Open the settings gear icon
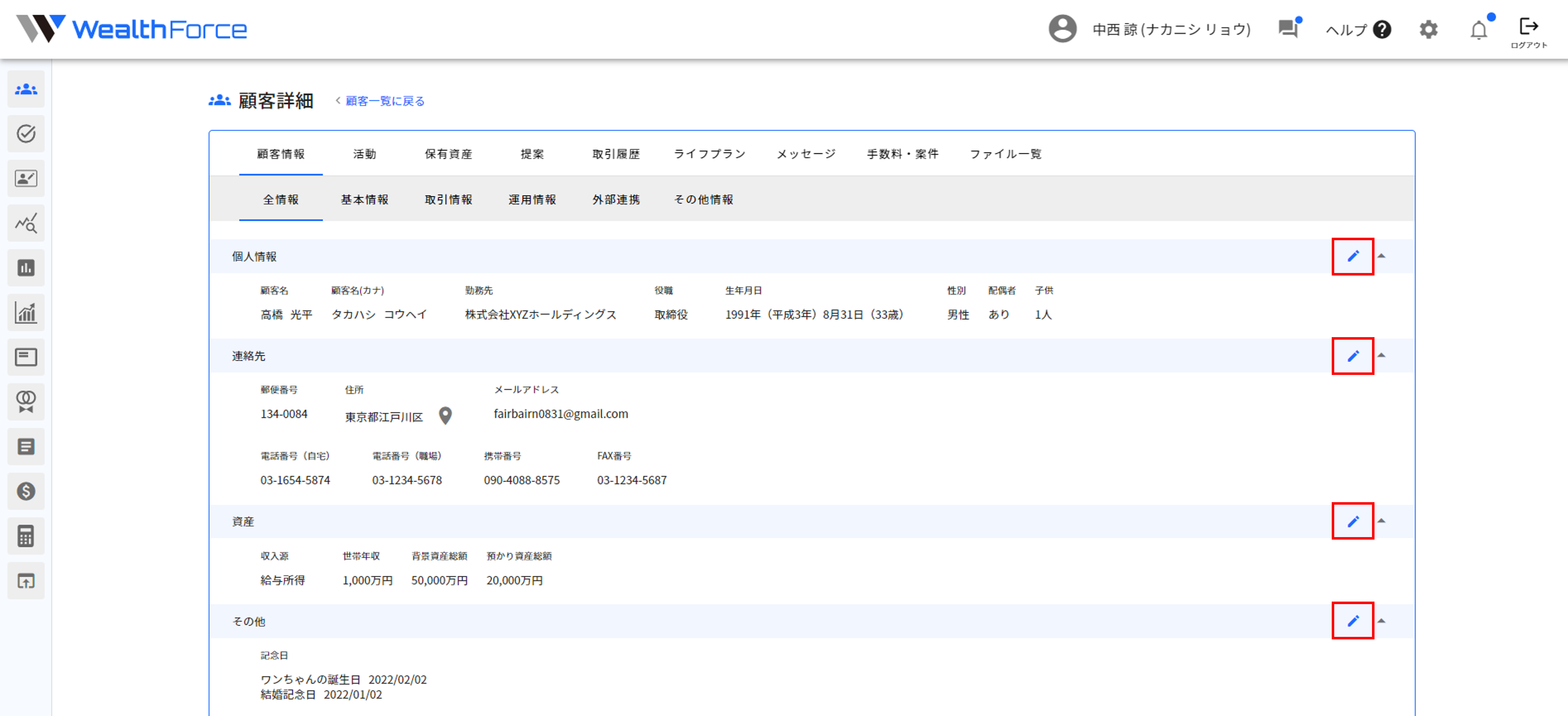The width and height of the screenshot is (1568, 716). coord(1428,30)
